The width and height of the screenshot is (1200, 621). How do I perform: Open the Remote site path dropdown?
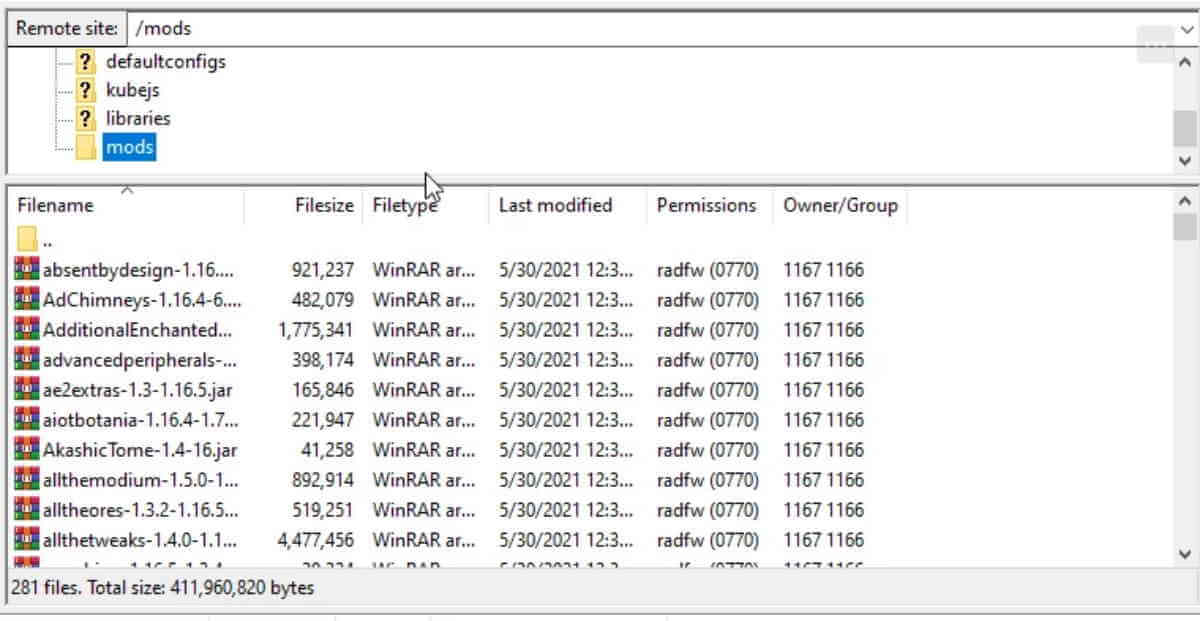pyautogui.click(x=1185, y=29)
